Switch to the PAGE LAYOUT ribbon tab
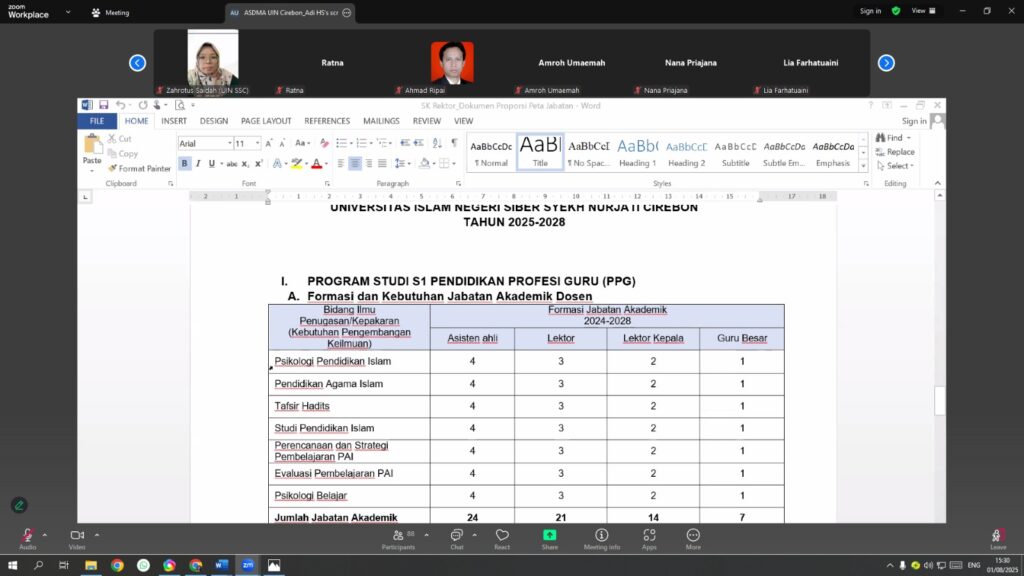1024x576 pixels. (x=266, y=121)
